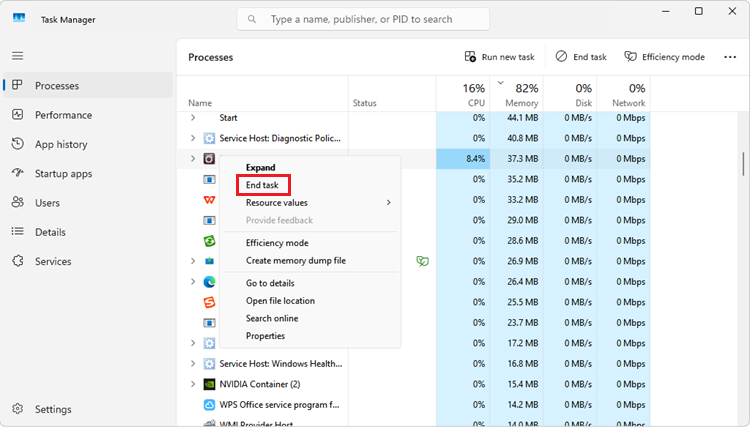The width and height of the screenshot is (750, 429).
Task: Click the orange S process icon at 25.5 MB
Action: pyautogui.click(x=209, y=302)
